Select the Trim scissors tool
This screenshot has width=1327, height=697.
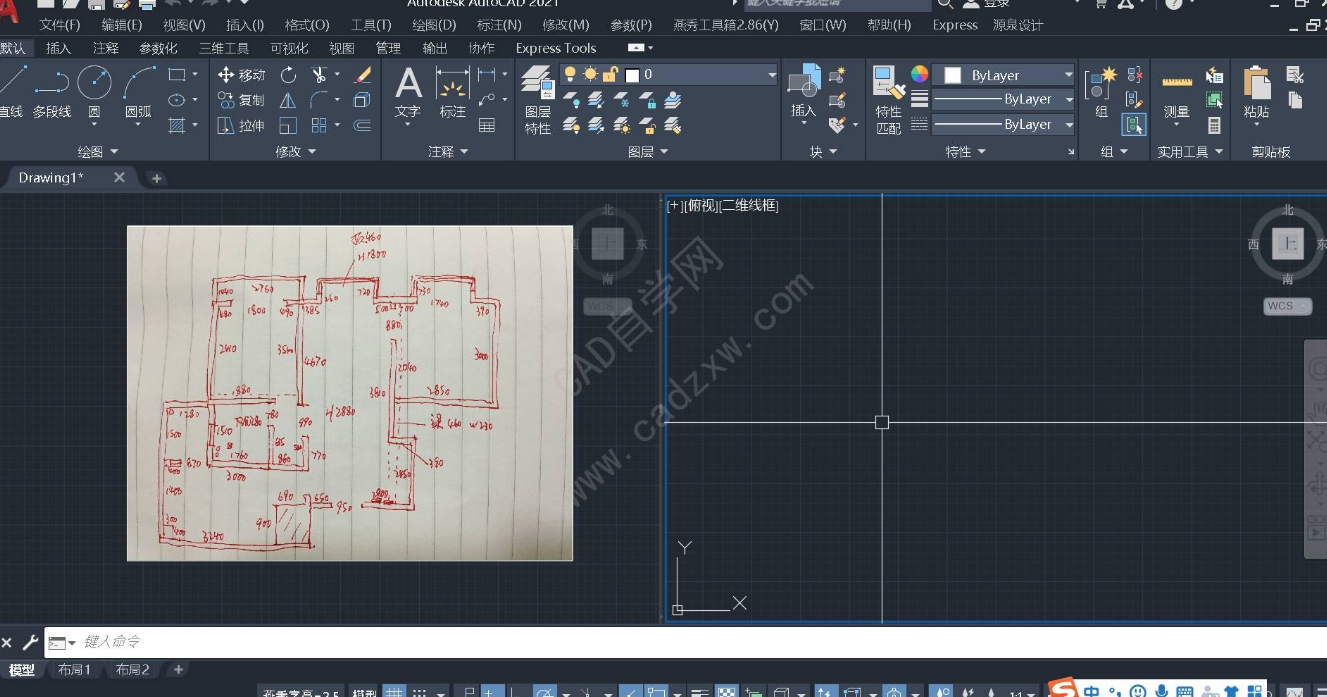319,75
